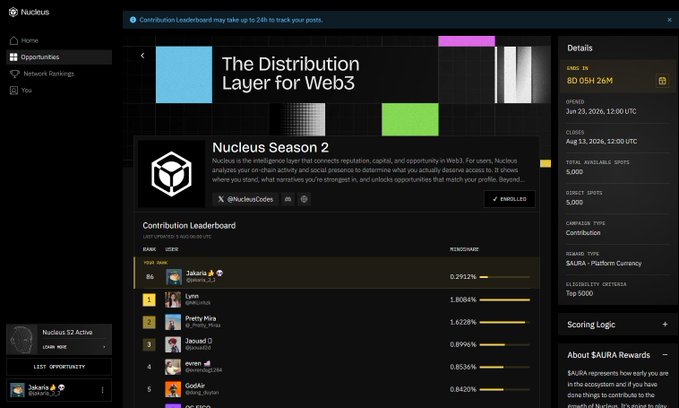679x408 pixels.
Task: Click the You profile icon
Action: 14,90
